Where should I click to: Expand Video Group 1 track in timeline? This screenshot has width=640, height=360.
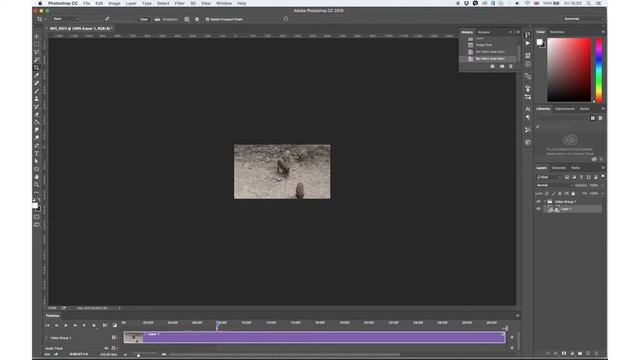46,338
